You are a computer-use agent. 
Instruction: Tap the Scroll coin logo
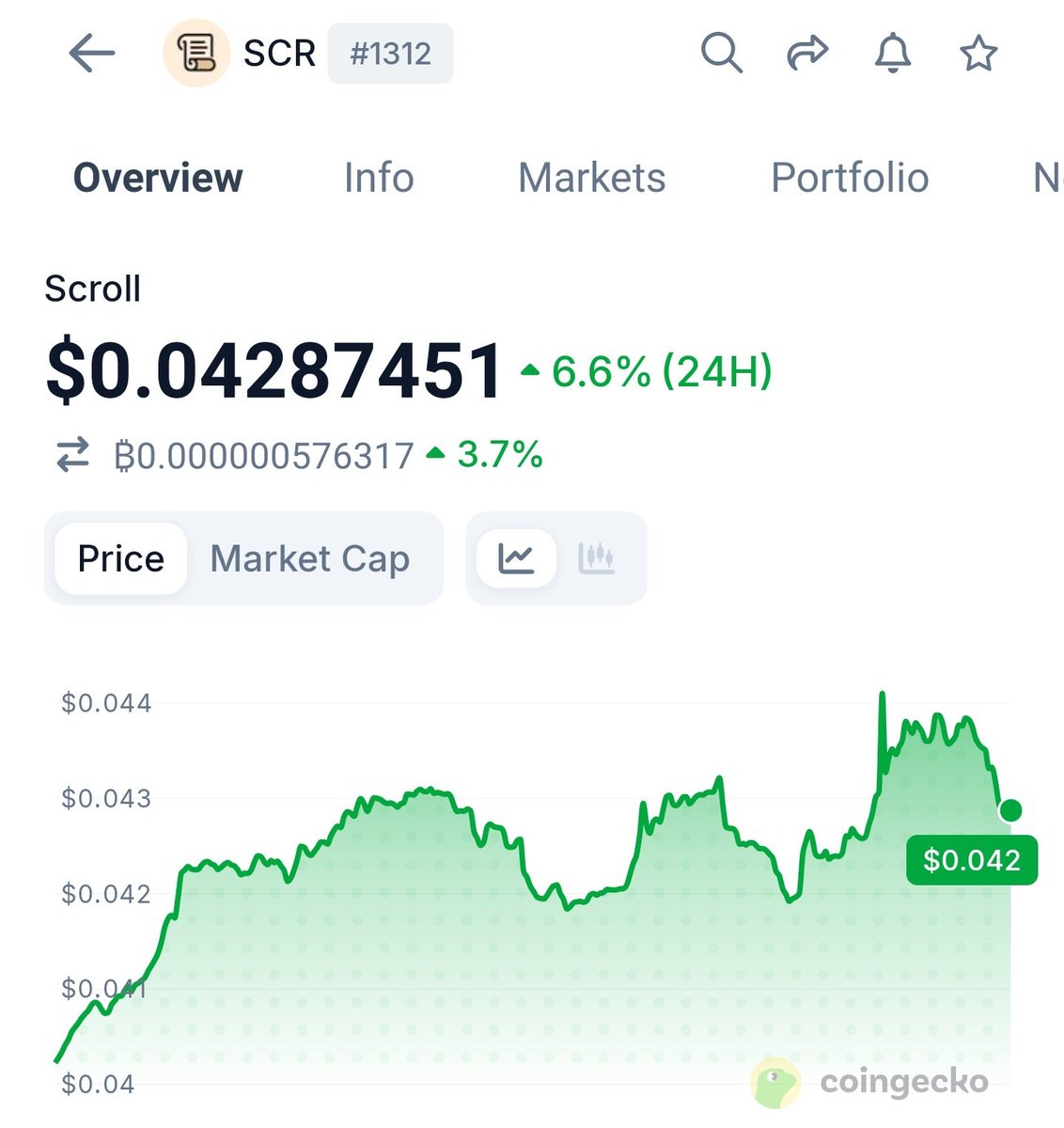tap(196, 54)
